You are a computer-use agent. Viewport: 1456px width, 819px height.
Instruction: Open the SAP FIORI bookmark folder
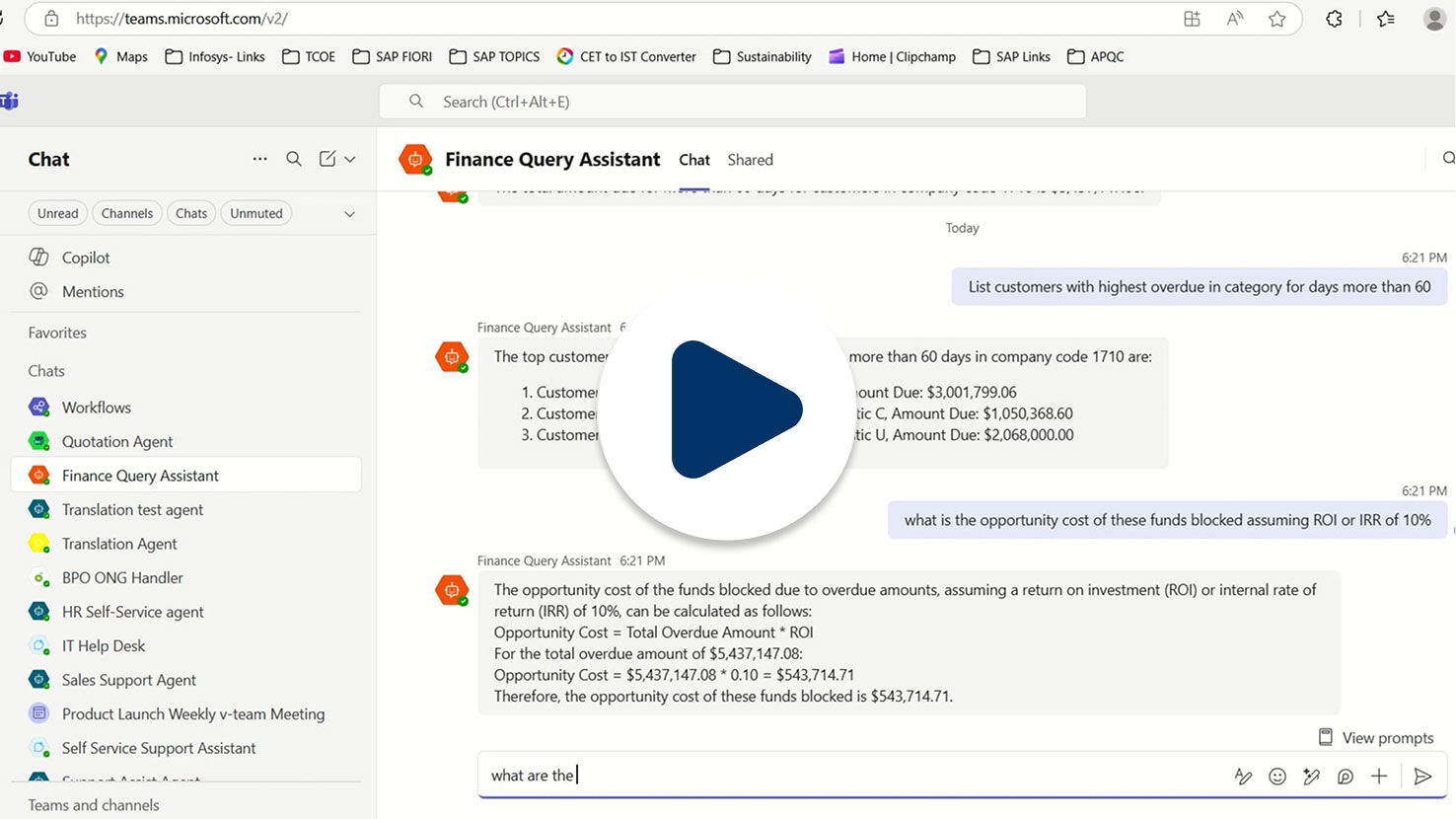click(393, 56)
